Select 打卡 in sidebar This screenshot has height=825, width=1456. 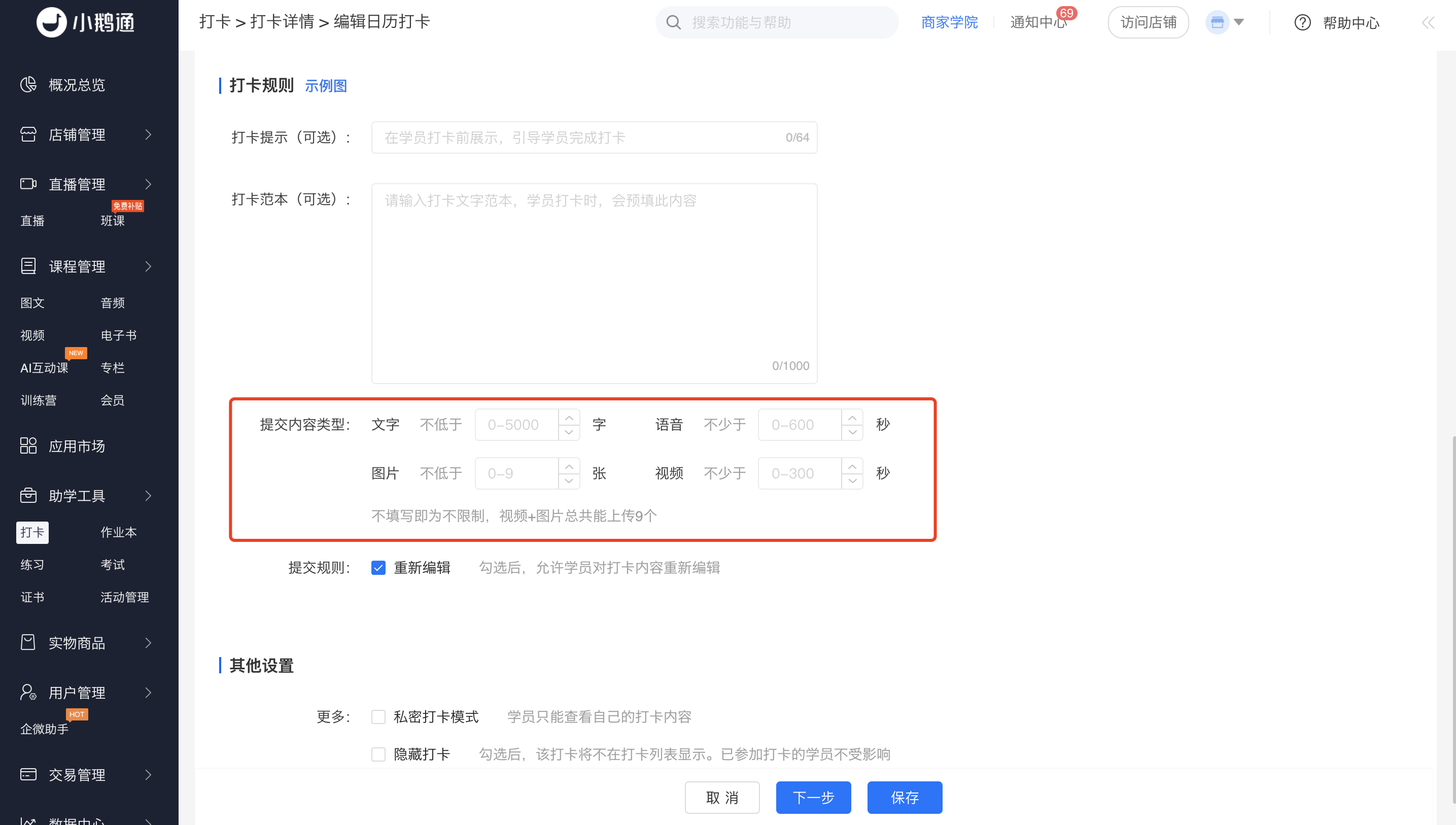tap(32, 532)
